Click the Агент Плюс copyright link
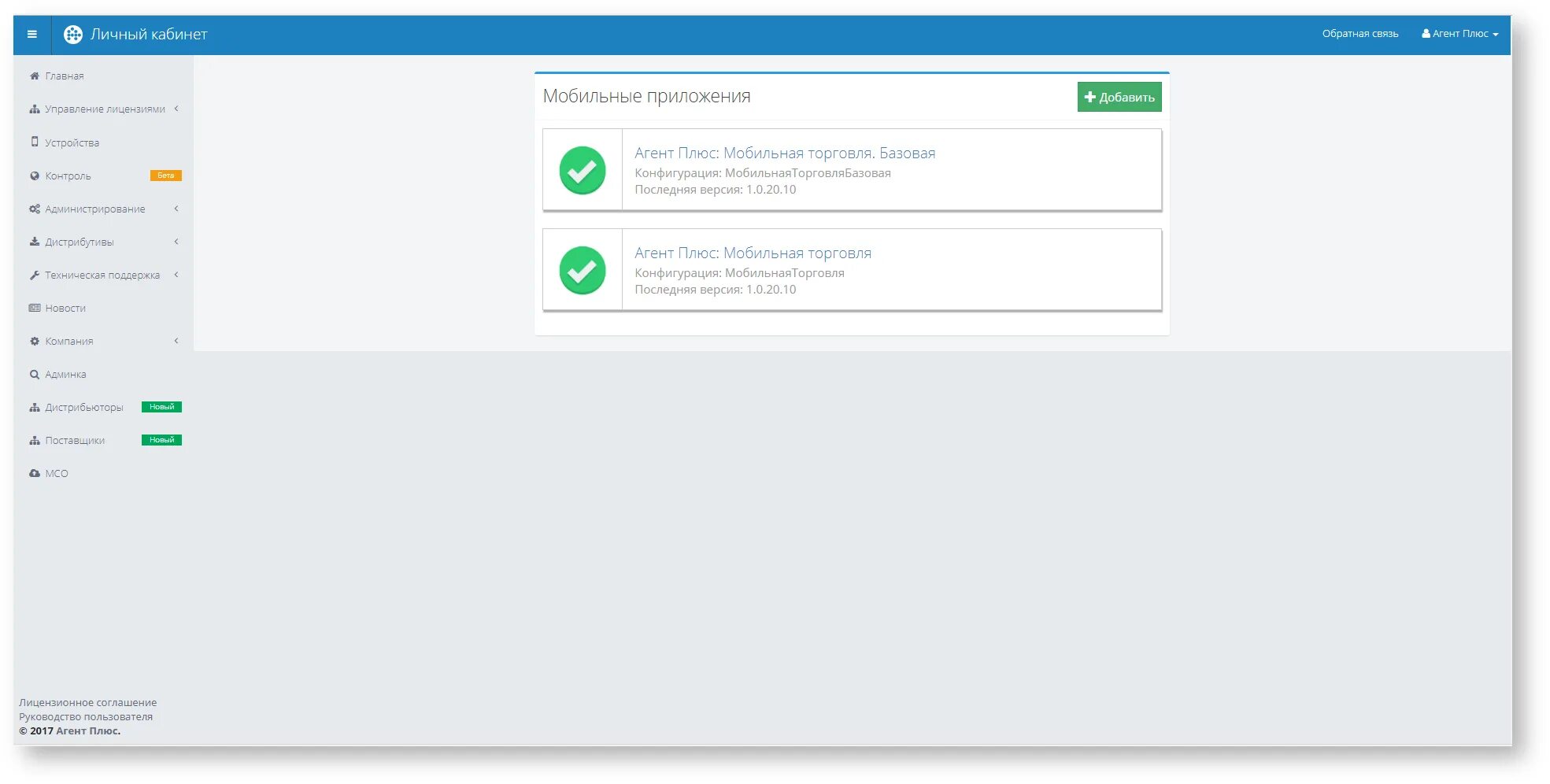1550x784 pixels. 87,730
